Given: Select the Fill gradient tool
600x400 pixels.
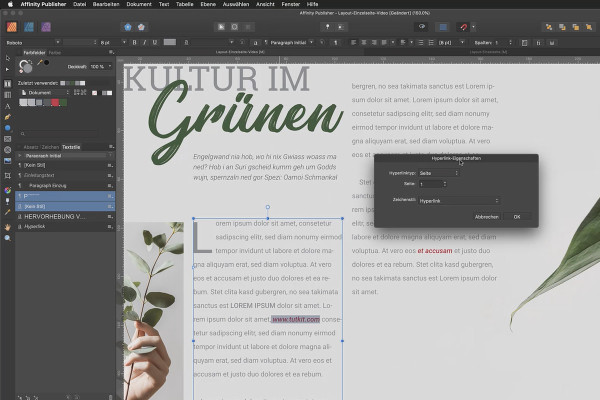Looking at the screenshot, I should (7, 190).
